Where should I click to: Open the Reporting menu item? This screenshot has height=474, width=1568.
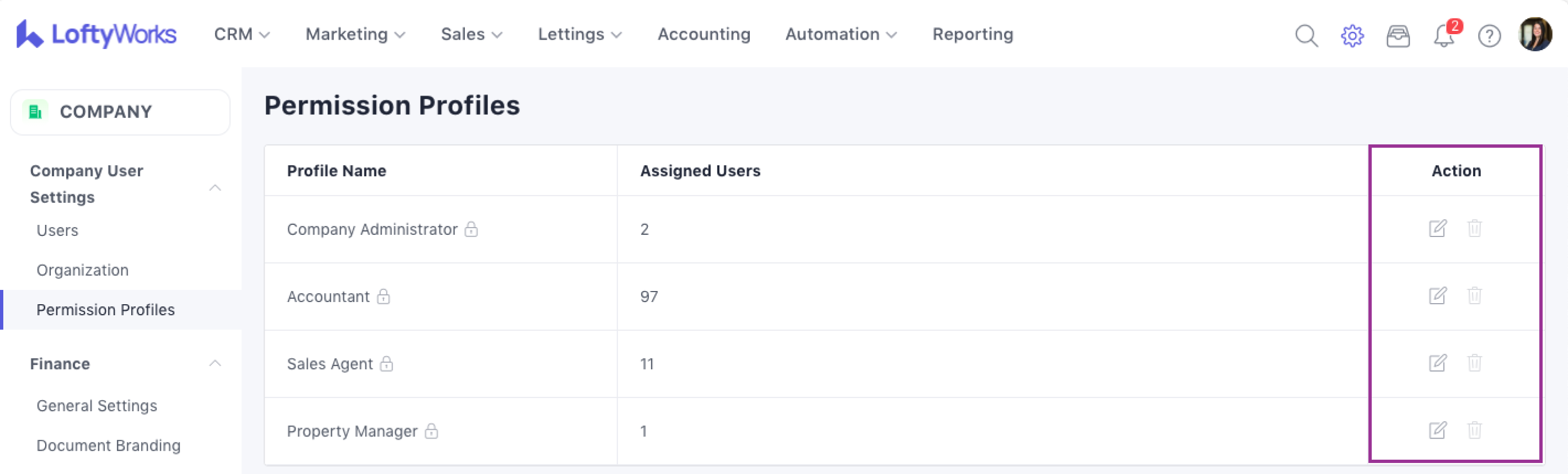pyautogui.click(x=972, y=35)
